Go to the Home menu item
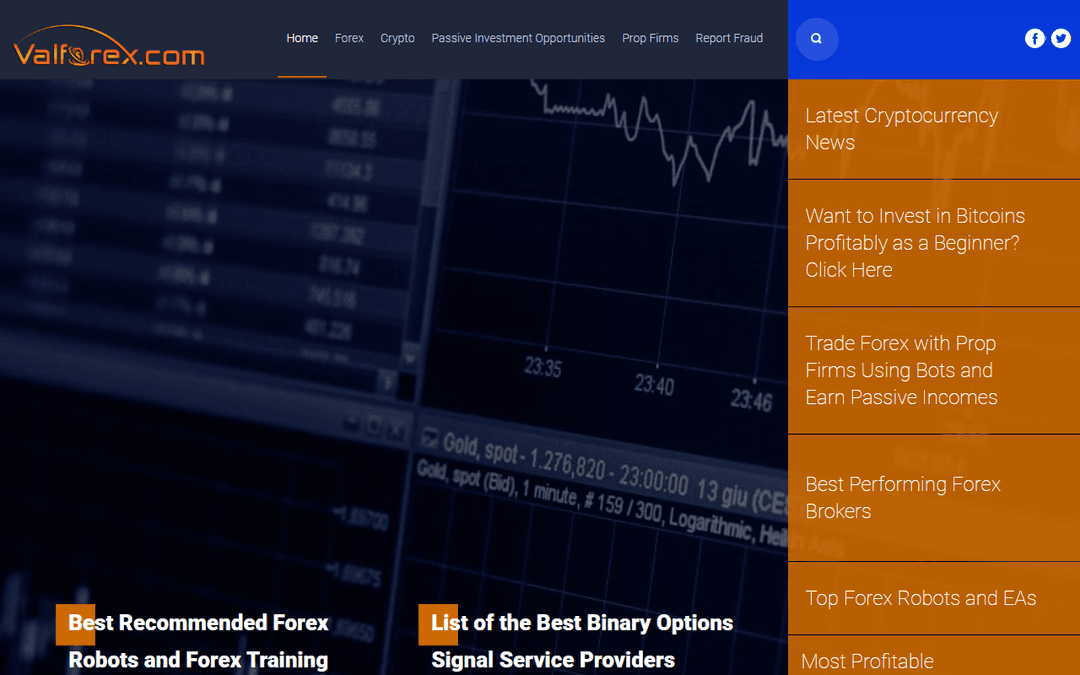 [302, 39]
